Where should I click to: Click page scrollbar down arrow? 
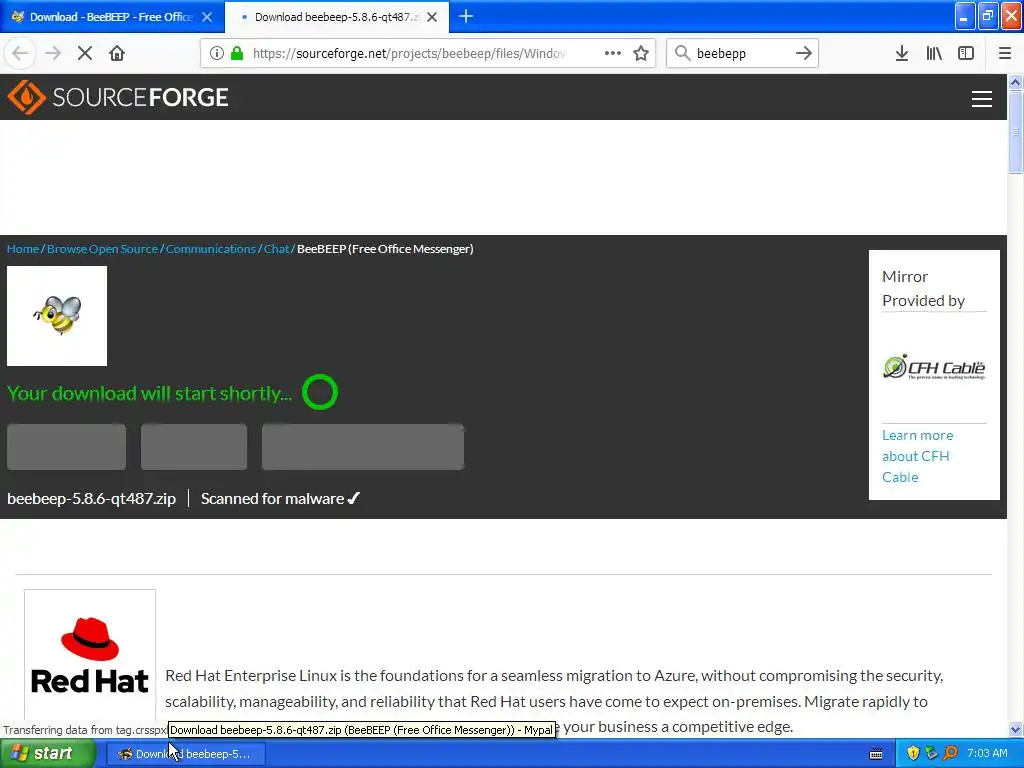click(x=1015, y=729)
